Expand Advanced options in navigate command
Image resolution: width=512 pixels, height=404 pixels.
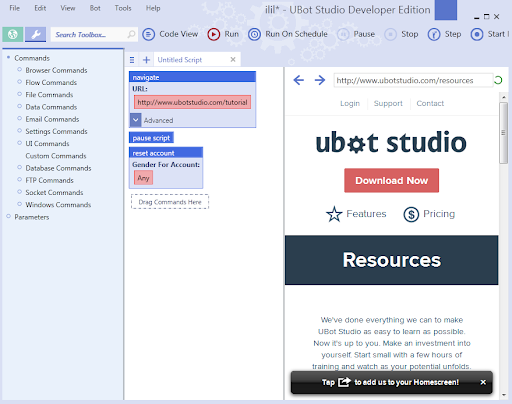click(x=136, y=120)
